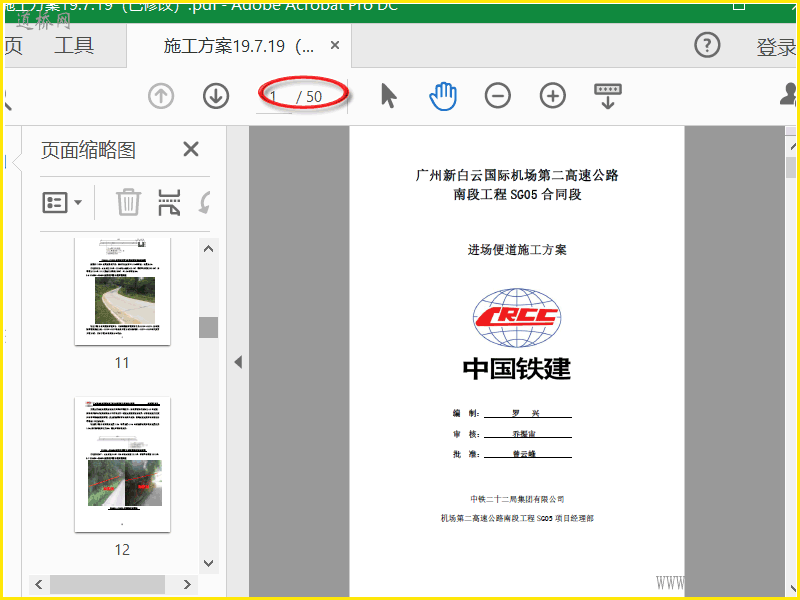Screen dimensions: 800x600
Task: Zoom in with the plus icon
Action: pyautogui.click(x=553, y=96)
